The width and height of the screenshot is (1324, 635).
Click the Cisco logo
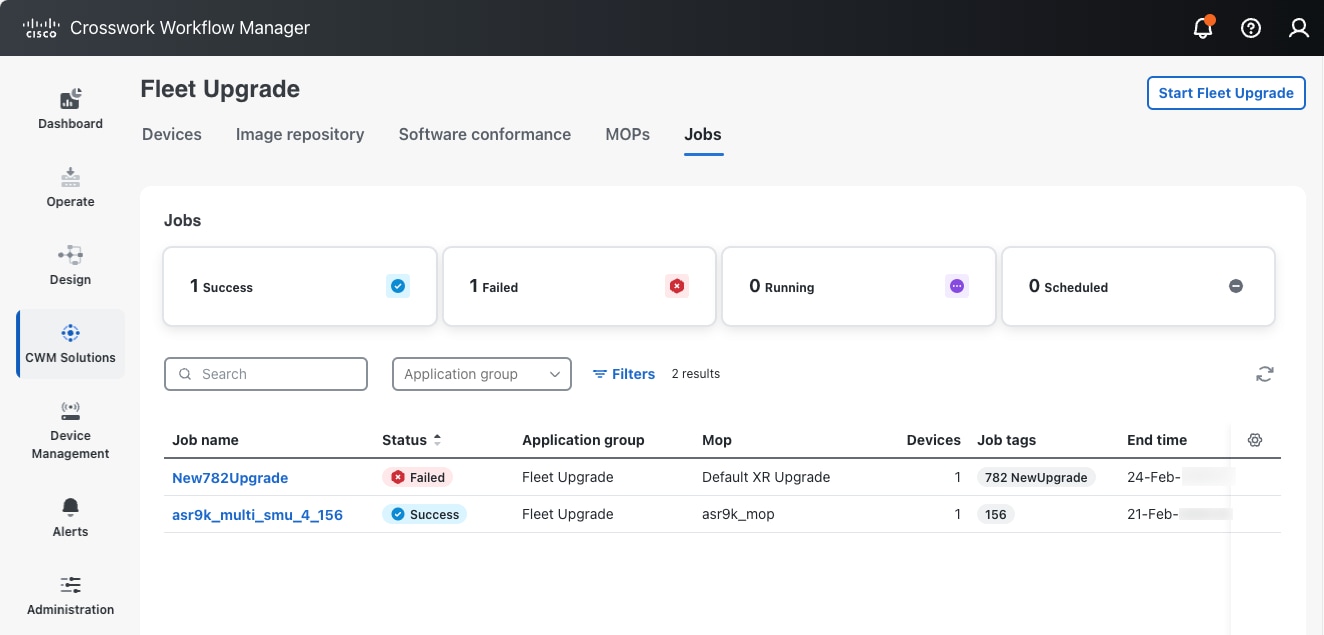click(41, 28)
